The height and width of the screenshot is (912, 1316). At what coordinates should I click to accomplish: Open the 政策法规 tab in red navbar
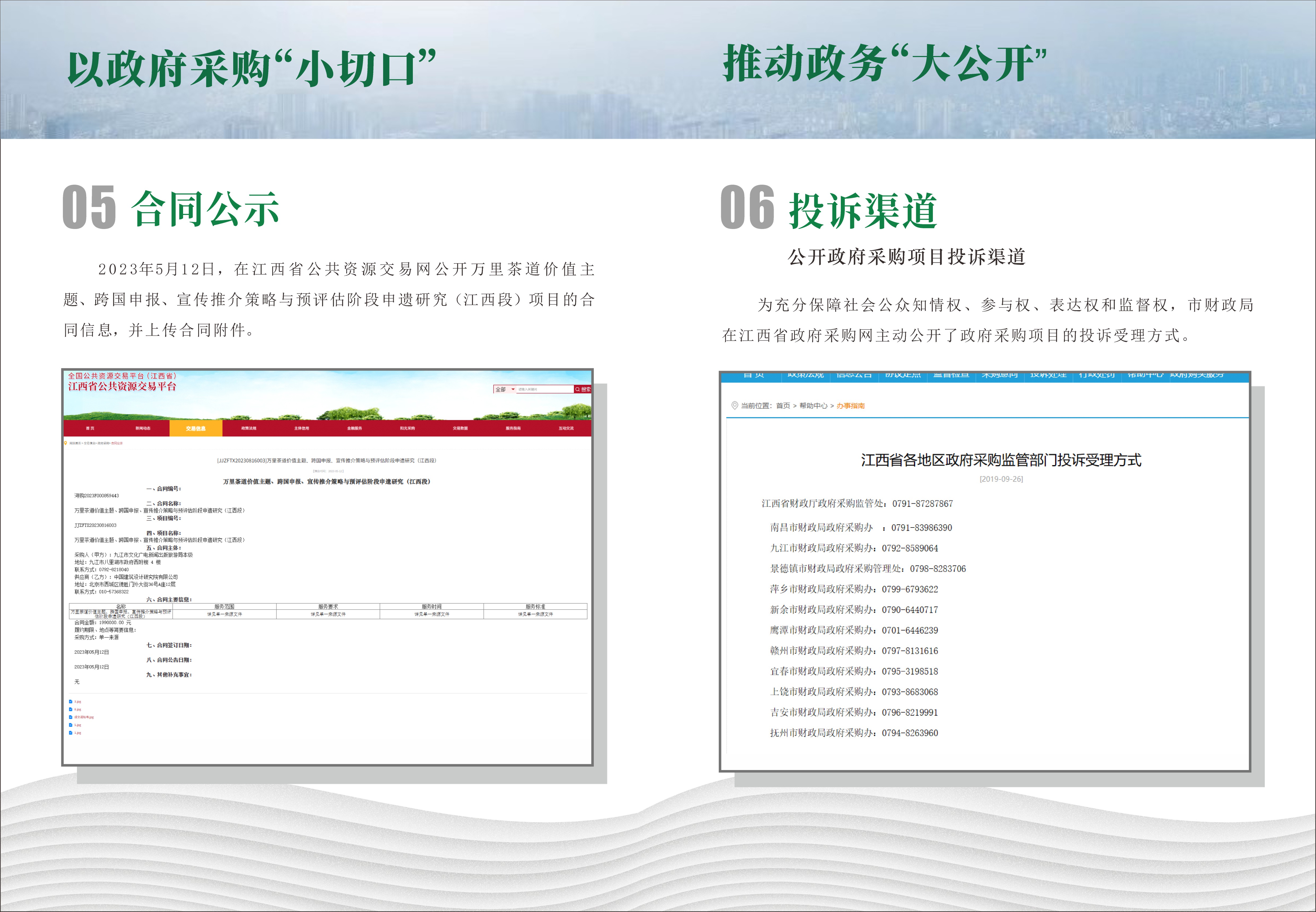(249, 428)
